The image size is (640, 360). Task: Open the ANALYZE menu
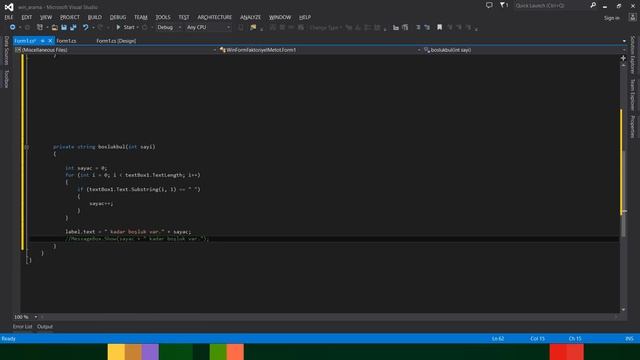pyautogui.click(x=250, y=17)
